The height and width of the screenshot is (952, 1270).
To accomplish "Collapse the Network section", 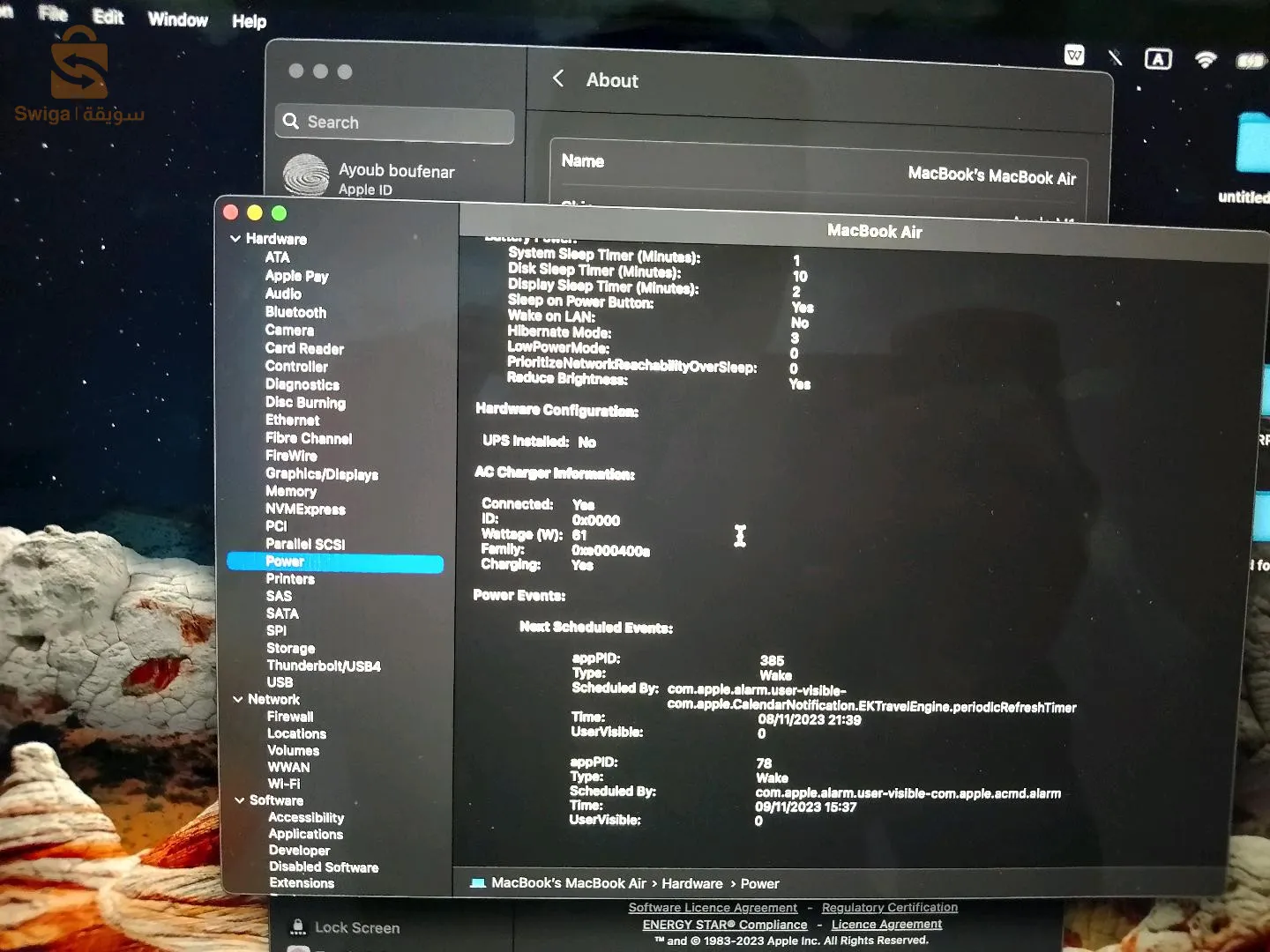I will [x=238, y=699].
